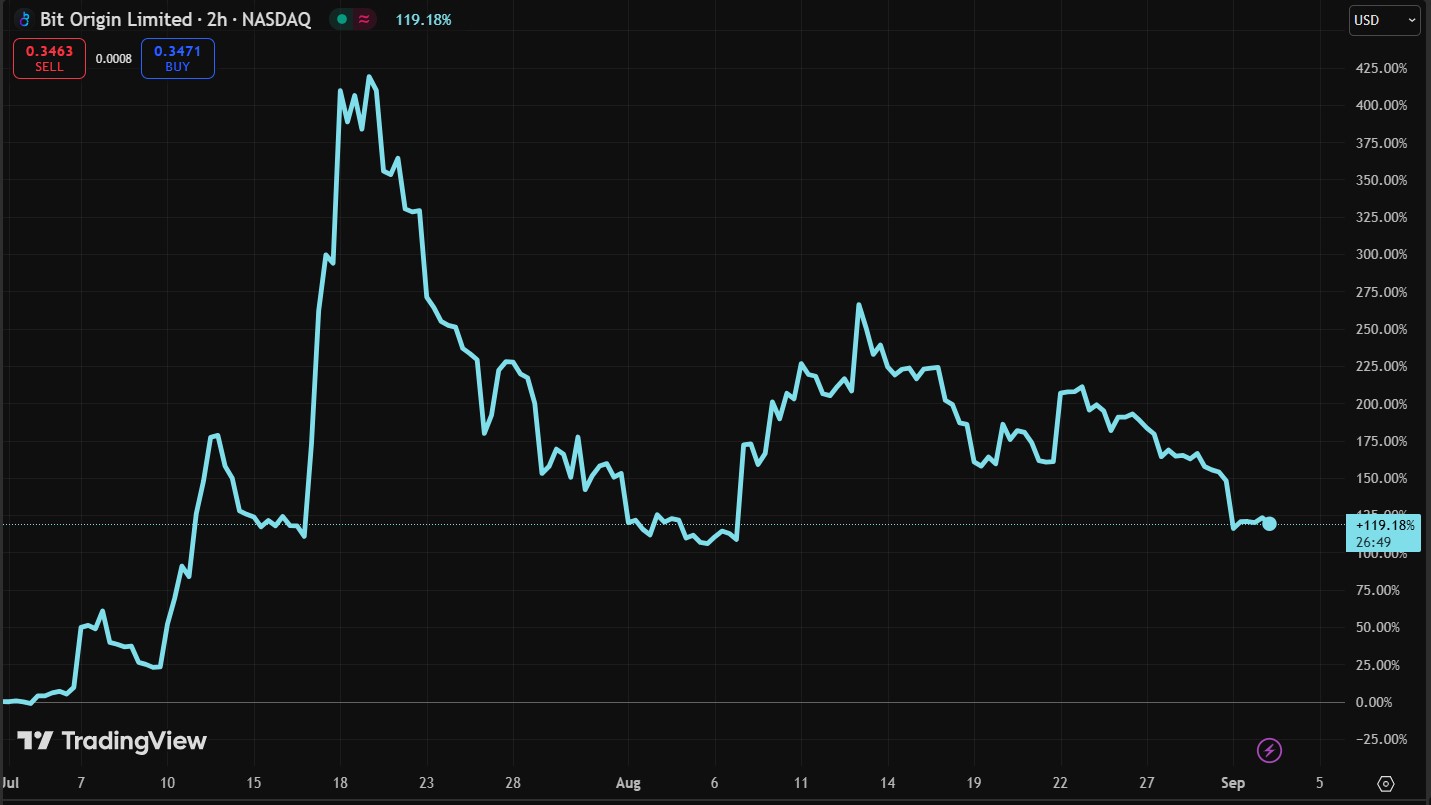The width and height of the screenshot is (1431, 805).
Task: Click the Aug label on time axis
Action: tap(629, 783)
